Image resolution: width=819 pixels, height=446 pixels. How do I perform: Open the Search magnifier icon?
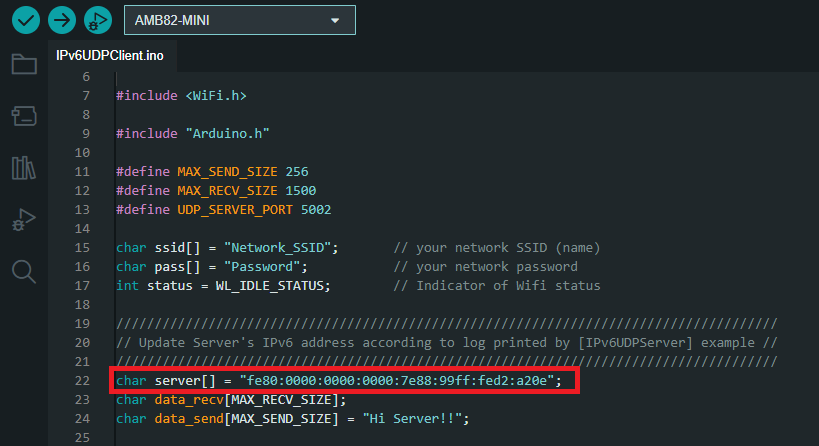[x=23, y=271]
